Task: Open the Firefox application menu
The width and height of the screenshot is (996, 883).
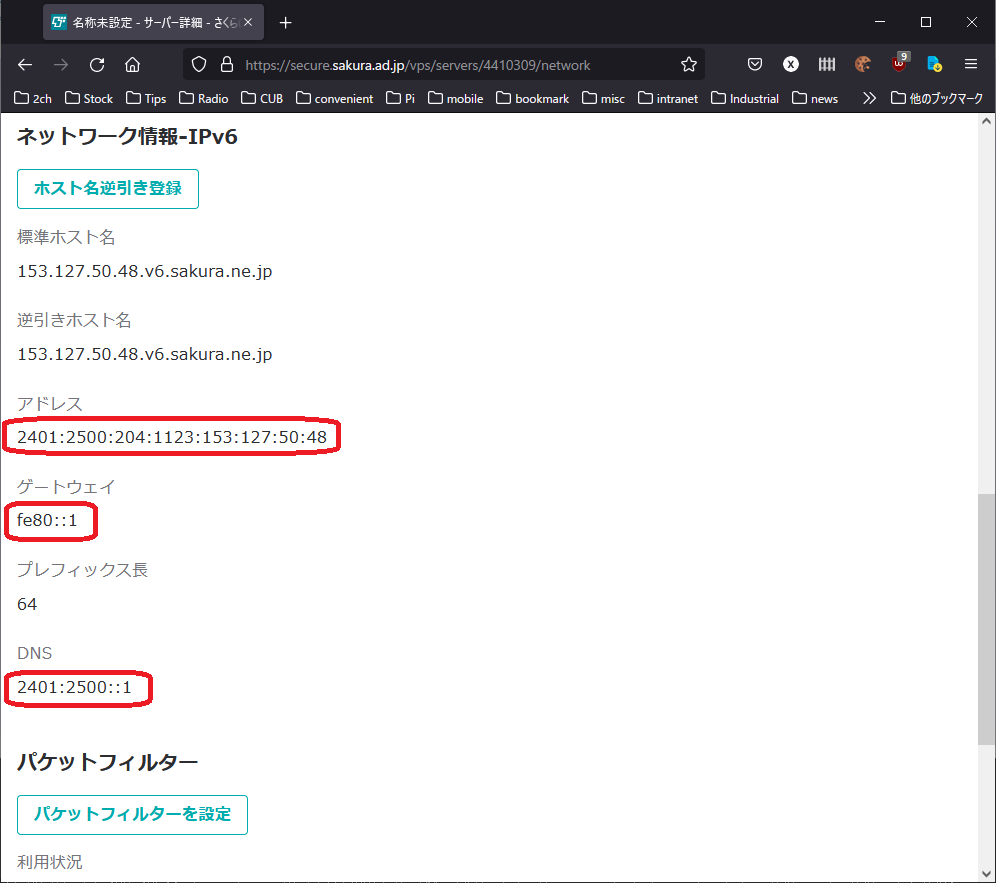Action: [x=971, y=64]
